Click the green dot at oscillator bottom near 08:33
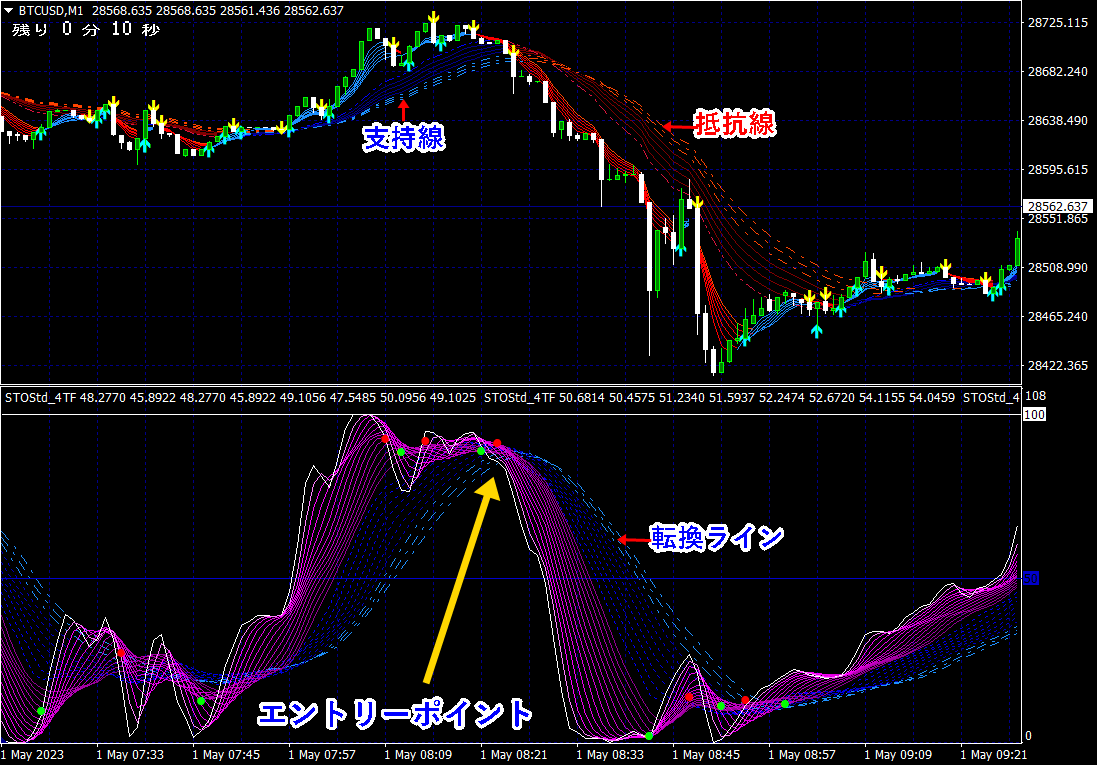This screenshot has width=1097, height=765. coord(649,736)
